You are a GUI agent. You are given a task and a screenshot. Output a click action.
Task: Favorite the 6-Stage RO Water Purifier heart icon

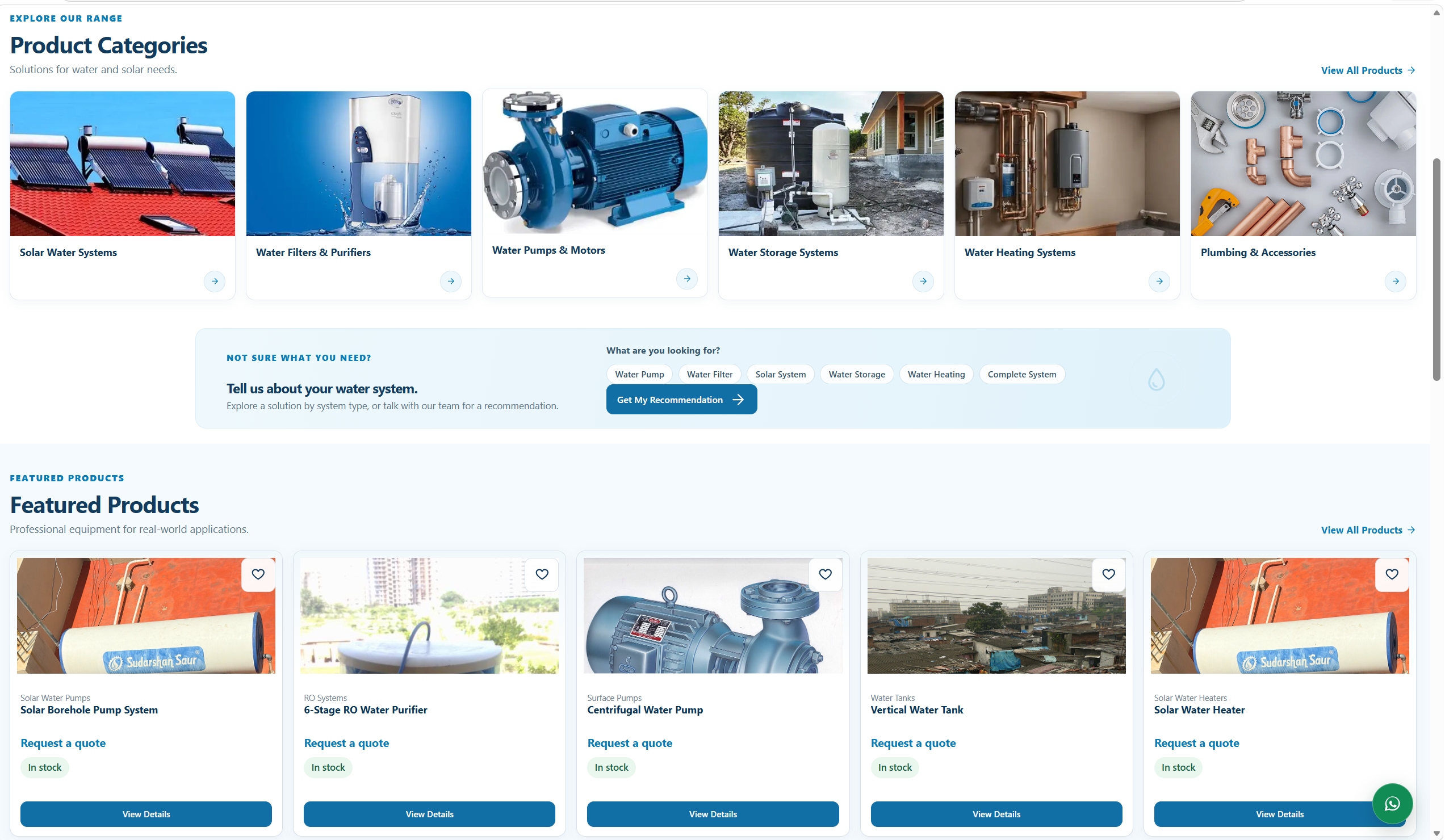pyautogui.click(x=542, y=574)
